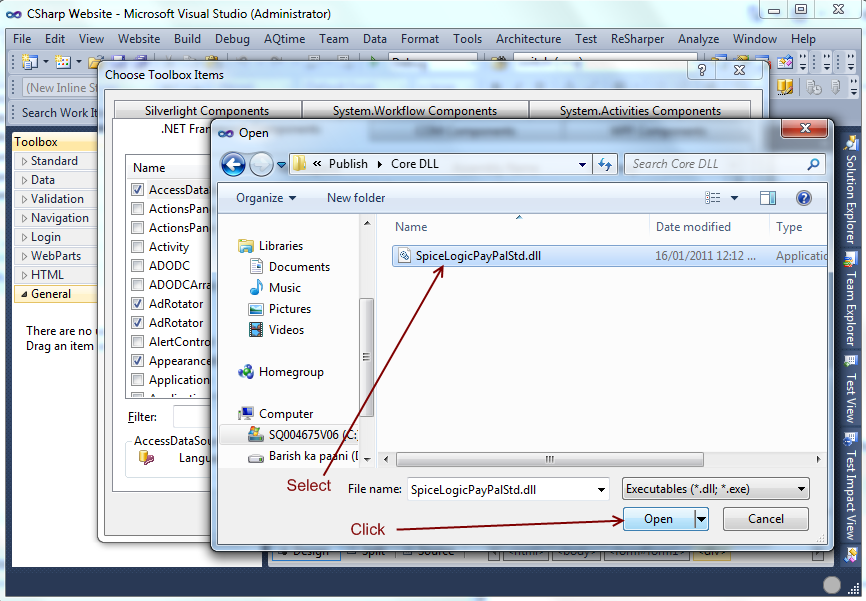Click the Help icon in Open dialog
Image resolution: width=866 pixels, height=601 pixels.
[802, 198]
